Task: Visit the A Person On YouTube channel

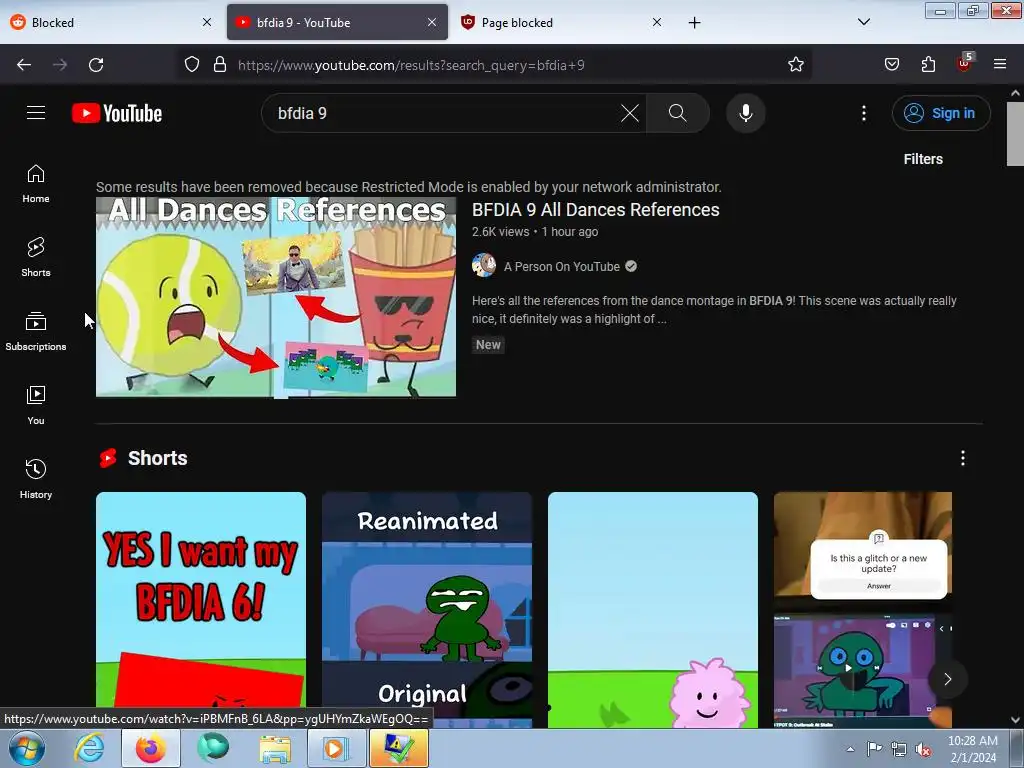Action: click(562, 266)
